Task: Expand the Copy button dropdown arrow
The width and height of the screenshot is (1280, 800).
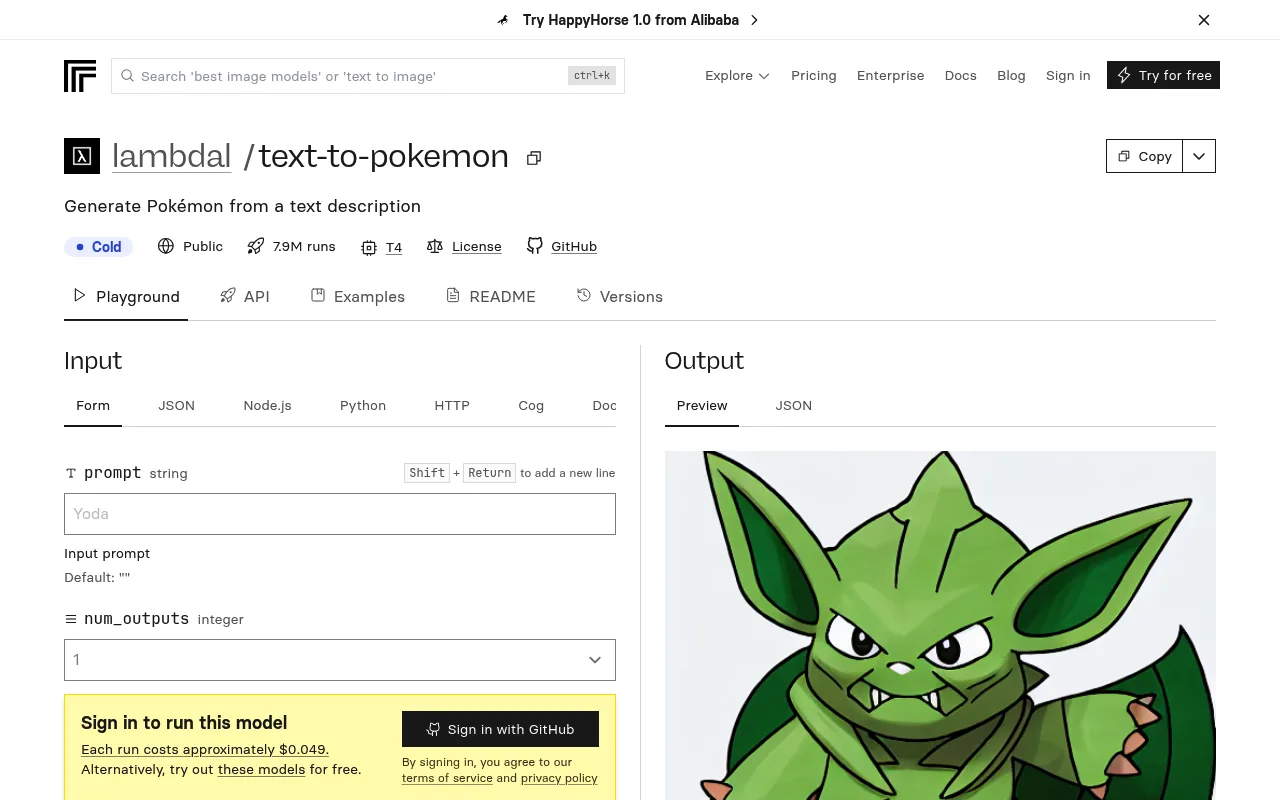Action: click(x=1199, y=156)
